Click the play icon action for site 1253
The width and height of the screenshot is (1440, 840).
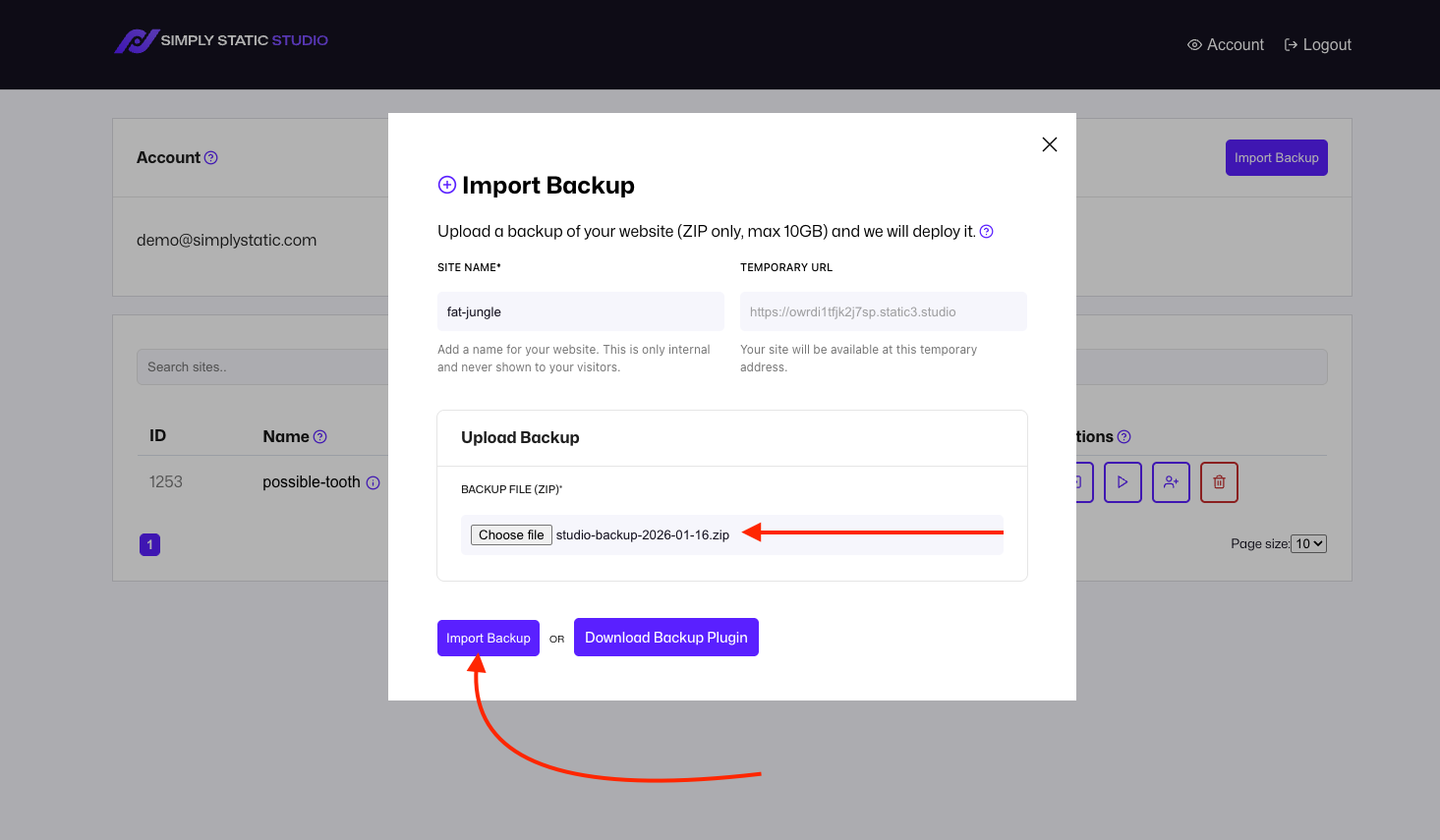coord(1123,482)
